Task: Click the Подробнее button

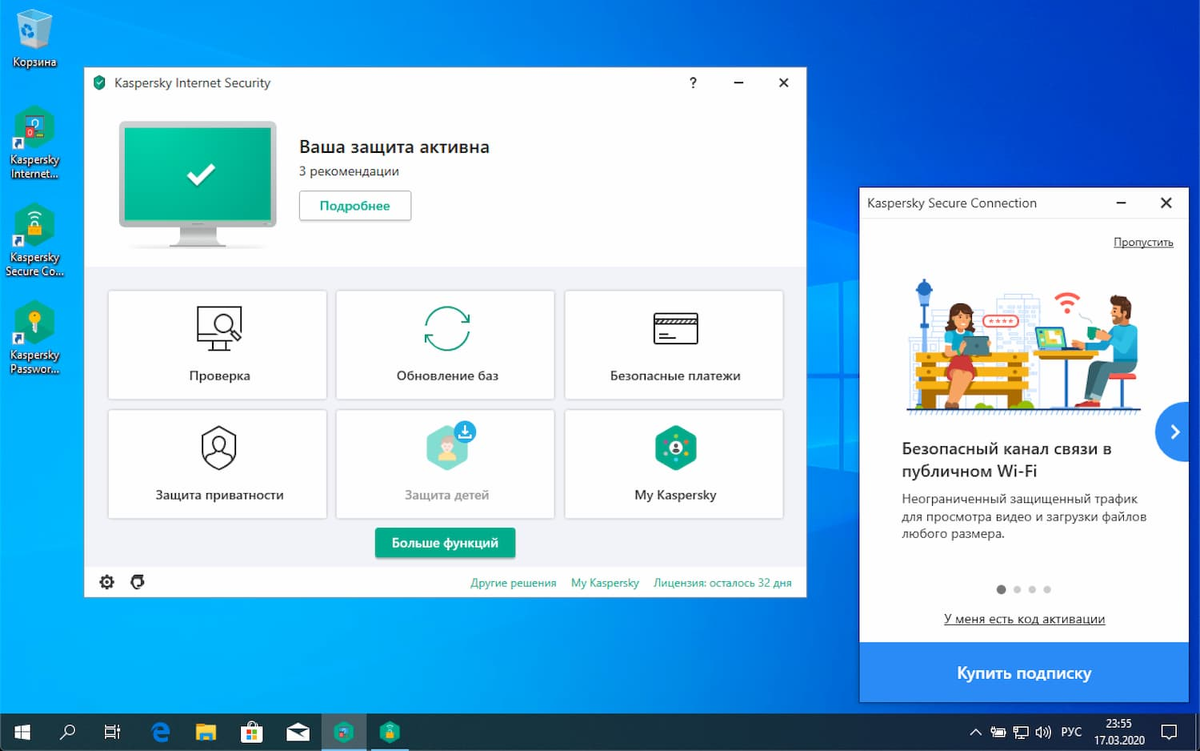Action: click(355, 206)
